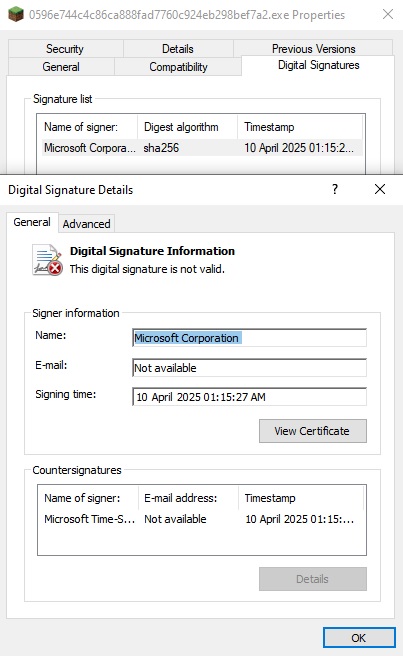403x656 pixels.
Task: Select the Microsoft Time-S... countersignature row
Action: click(x=200, y=519)
